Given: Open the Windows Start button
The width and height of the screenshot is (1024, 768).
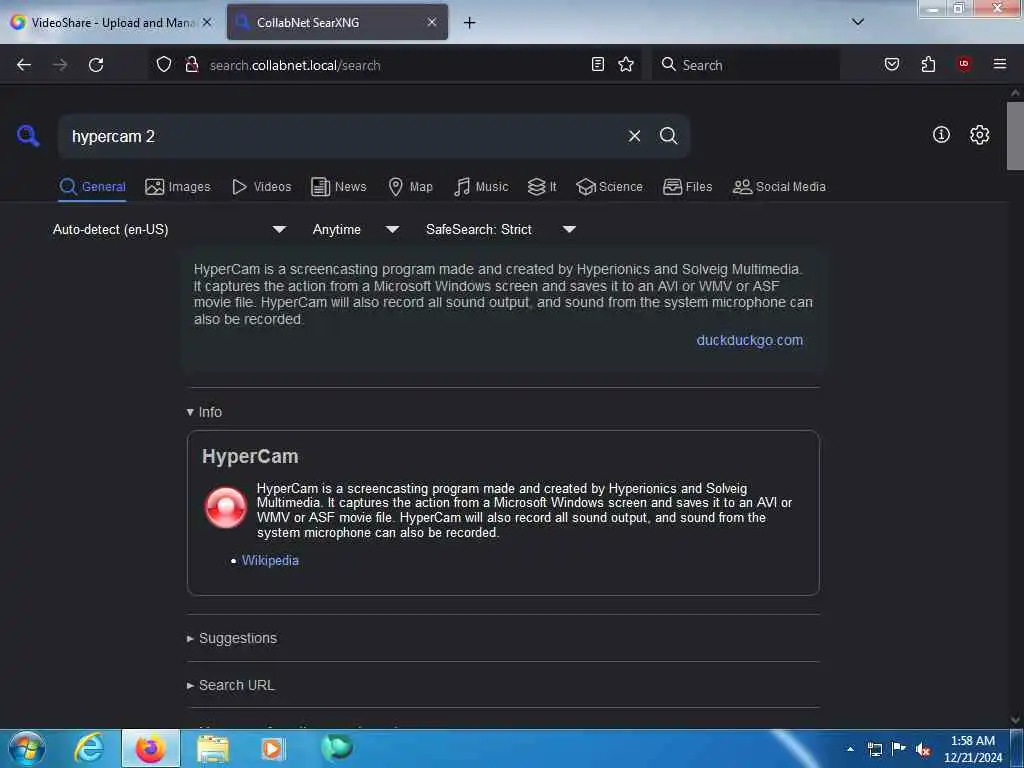Looking at the screenshot, I should [27, 748].
